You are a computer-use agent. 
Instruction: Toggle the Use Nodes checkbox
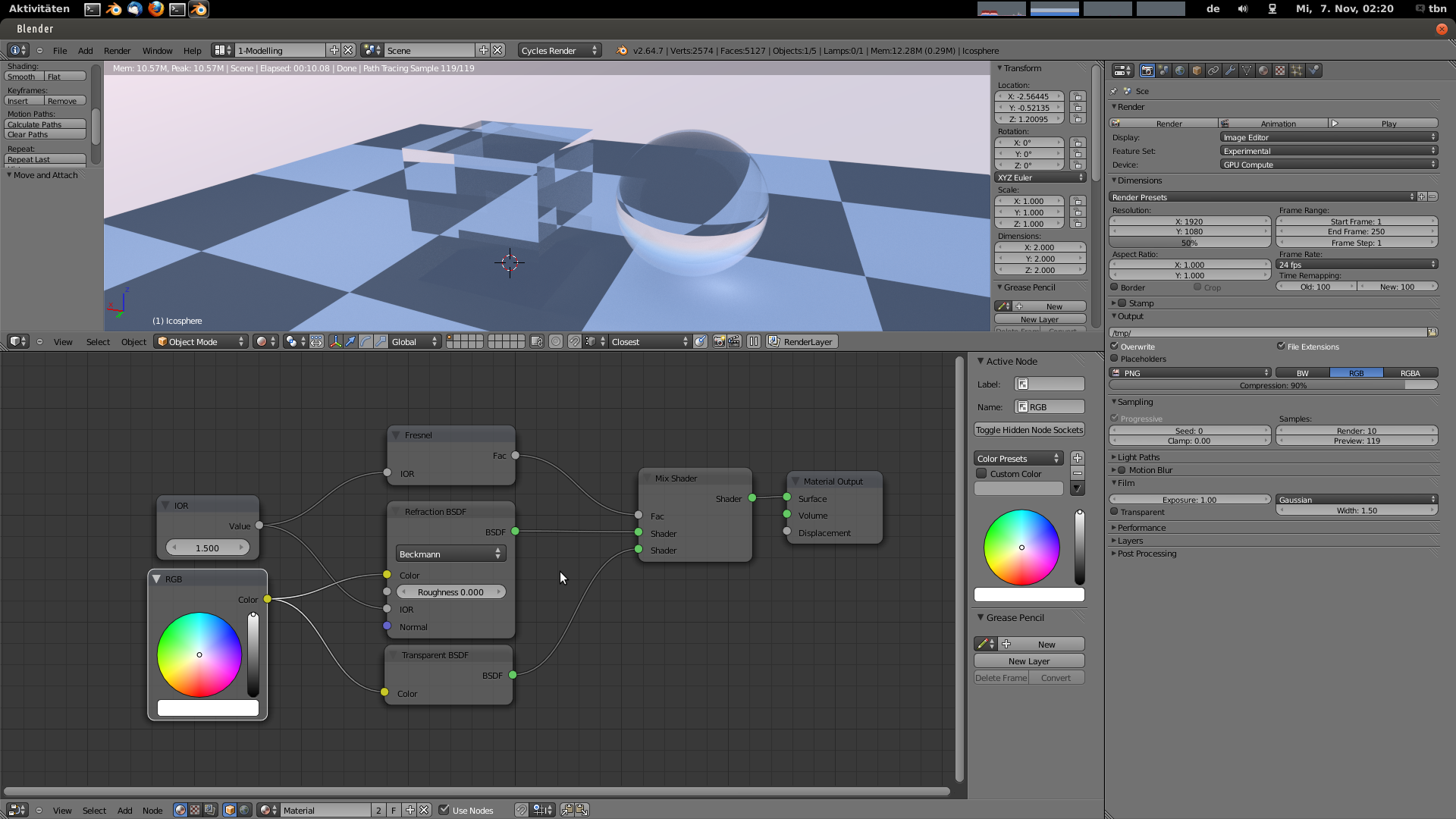(x=444, y=809)
